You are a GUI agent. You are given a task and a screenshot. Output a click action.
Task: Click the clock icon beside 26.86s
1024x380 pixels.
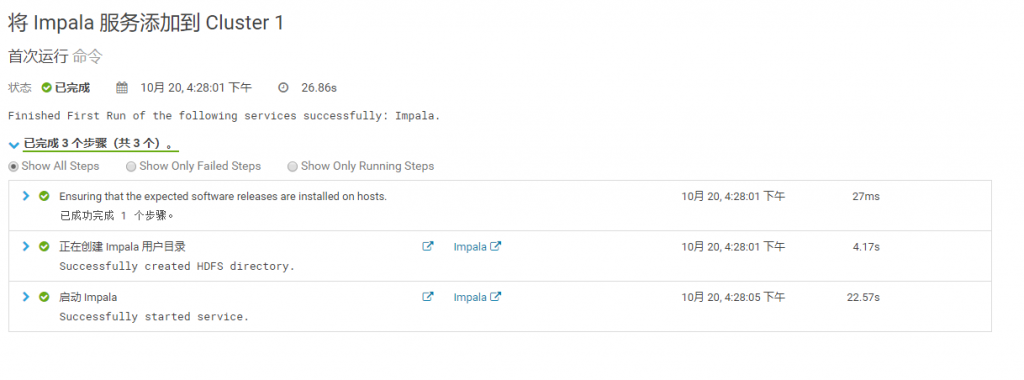click(283, 87)
